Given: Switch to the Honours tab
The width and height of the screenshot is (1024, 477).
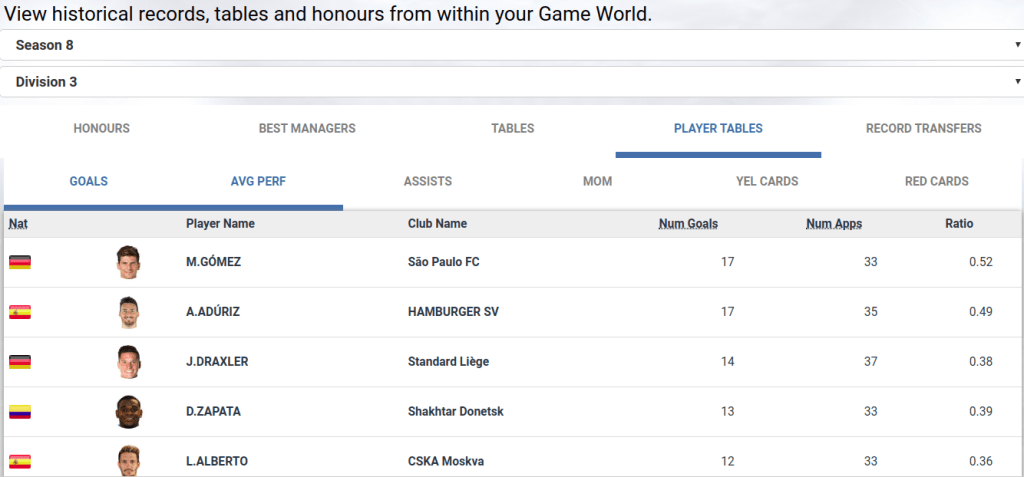Looking at the screenshot, I should click(x=102, y=129).
